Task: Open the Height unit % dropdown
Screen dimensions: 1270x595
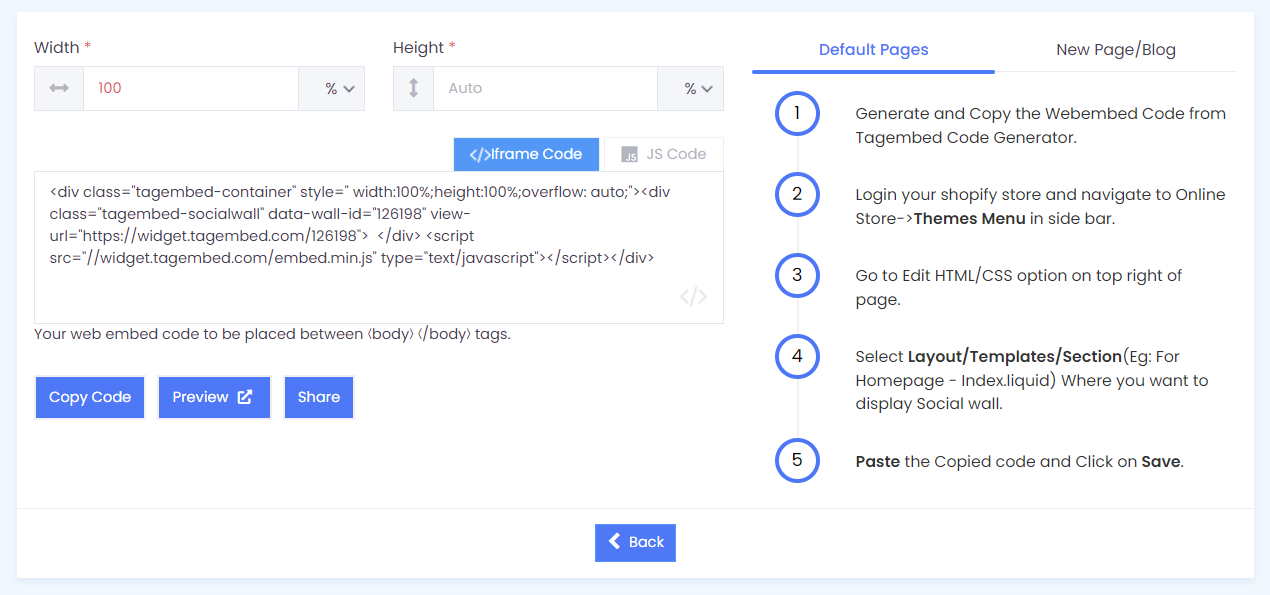Action: coord(691,88)
